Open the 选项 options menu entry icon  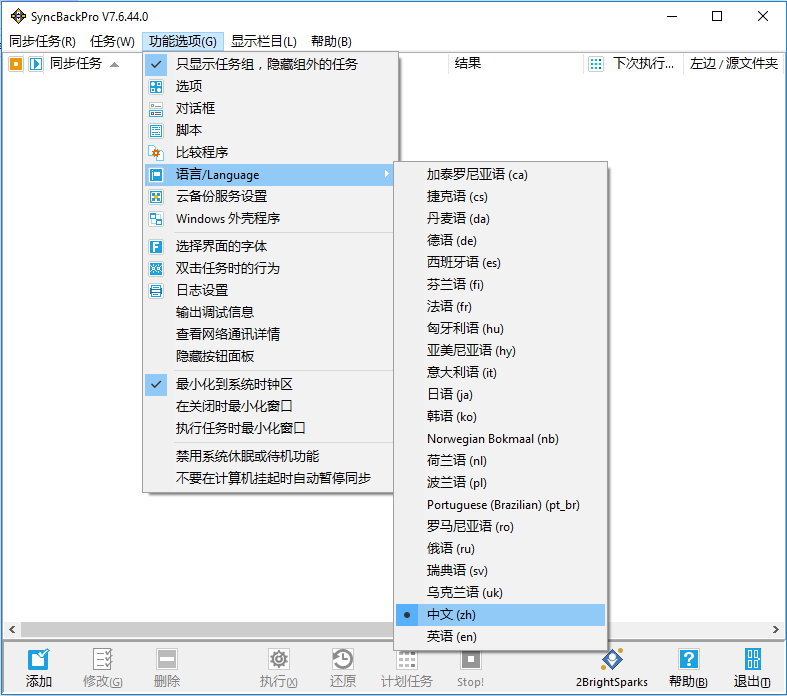click(156, 86)
